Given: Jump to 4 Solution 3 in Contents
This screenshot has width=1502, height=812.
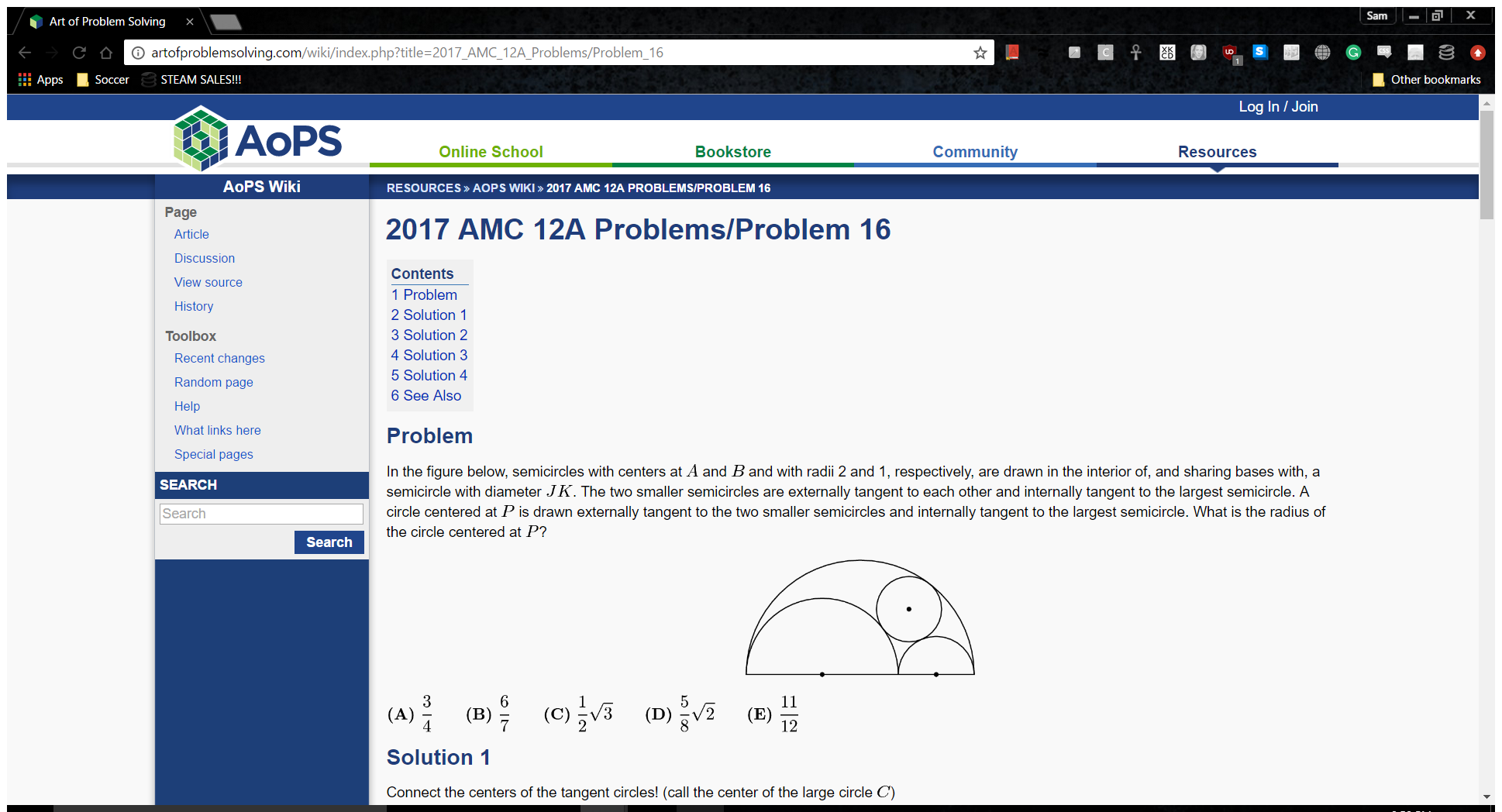Looking at the screenshot, I should tap(429, 355).
